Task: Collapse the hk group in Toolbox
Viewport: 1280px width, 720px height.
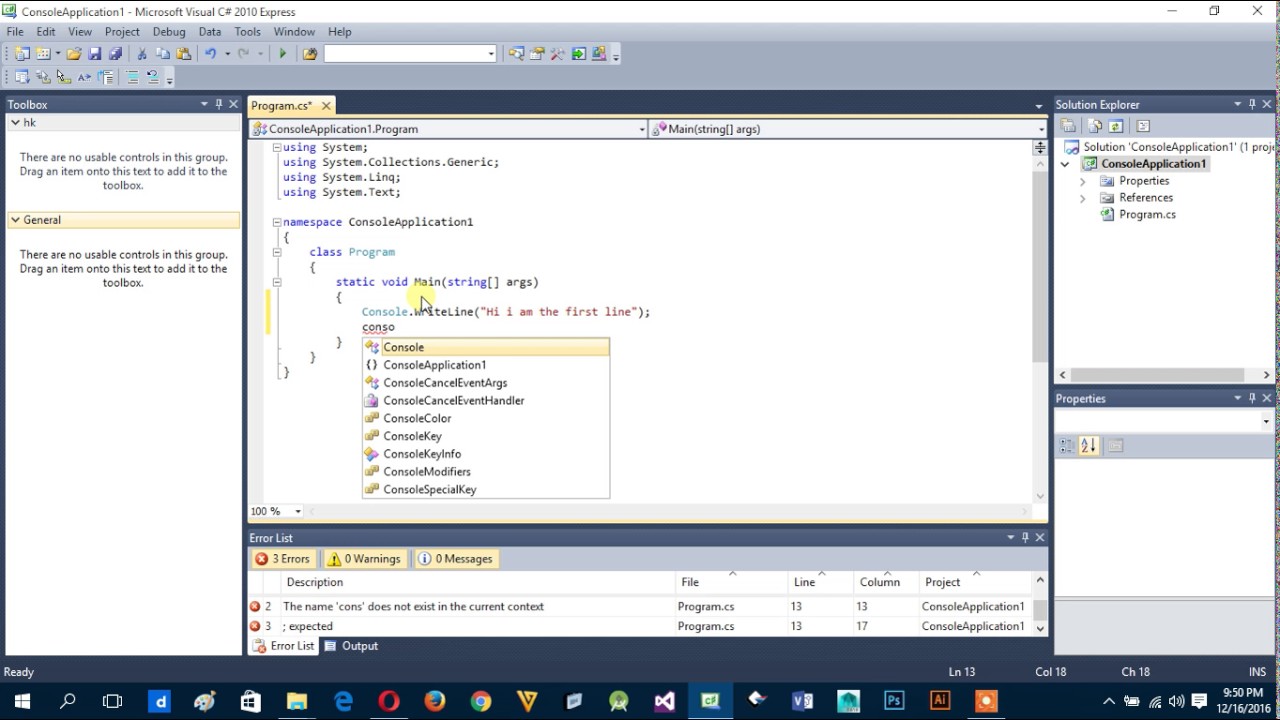Action: click(x=15, y=122)
